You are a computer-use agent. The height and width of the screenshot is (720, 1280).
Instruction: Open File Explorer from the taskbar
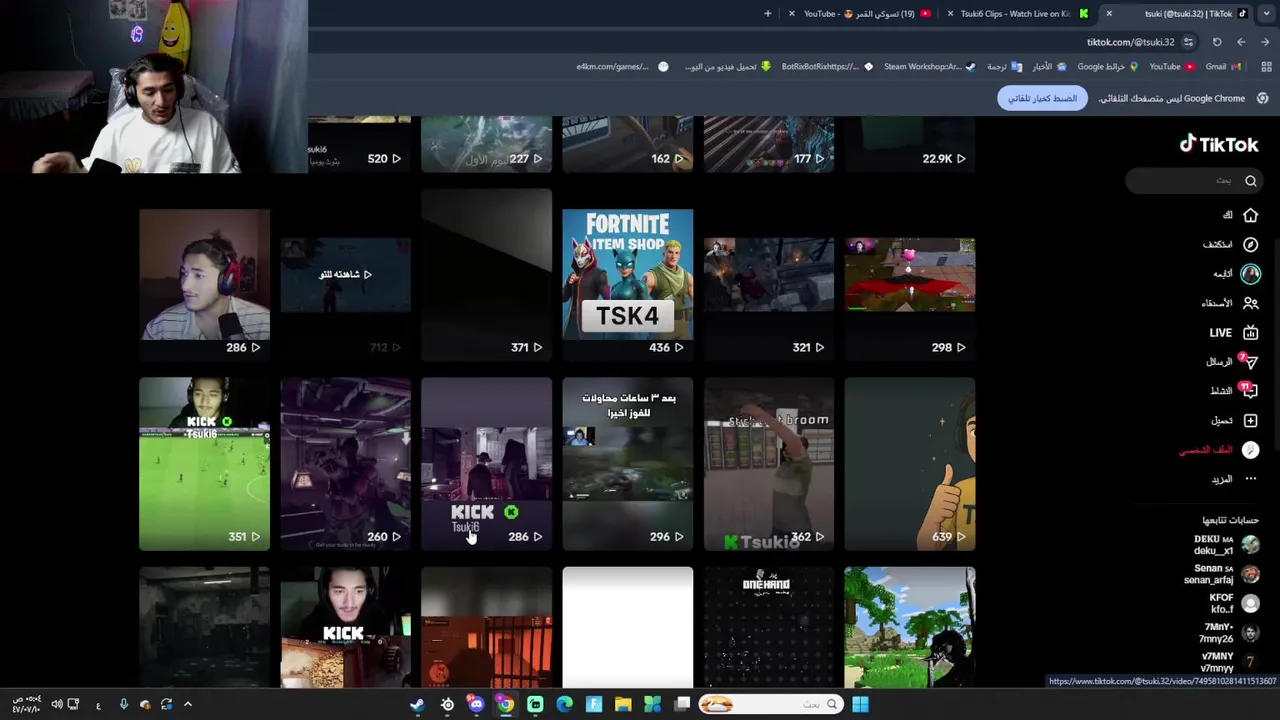coord(623,705)
